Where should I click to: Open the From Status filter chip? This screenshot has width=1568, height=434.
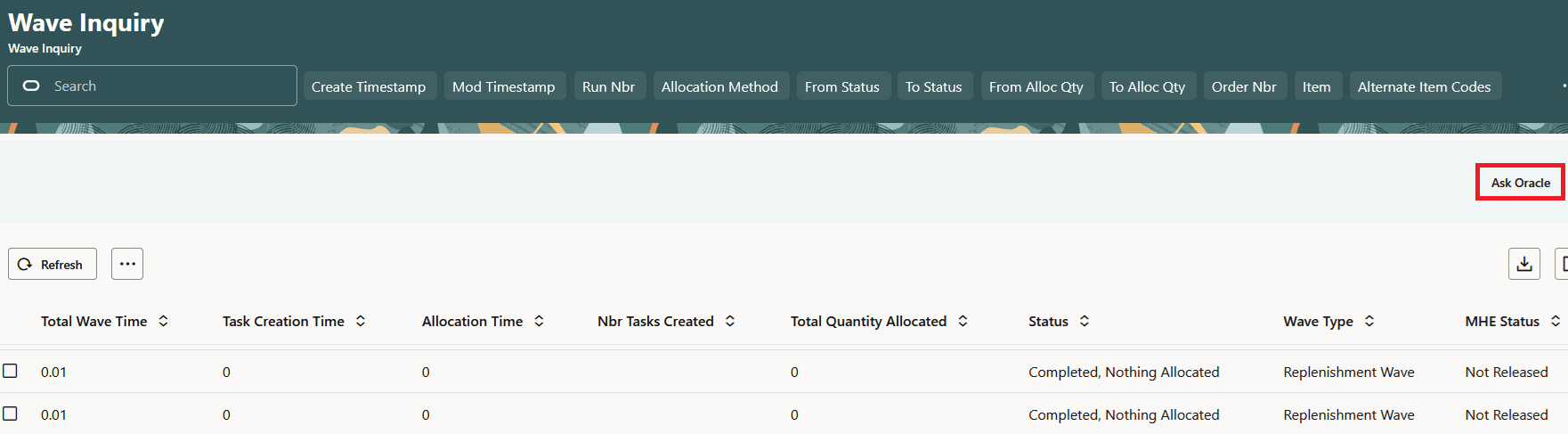coord(842,86)
